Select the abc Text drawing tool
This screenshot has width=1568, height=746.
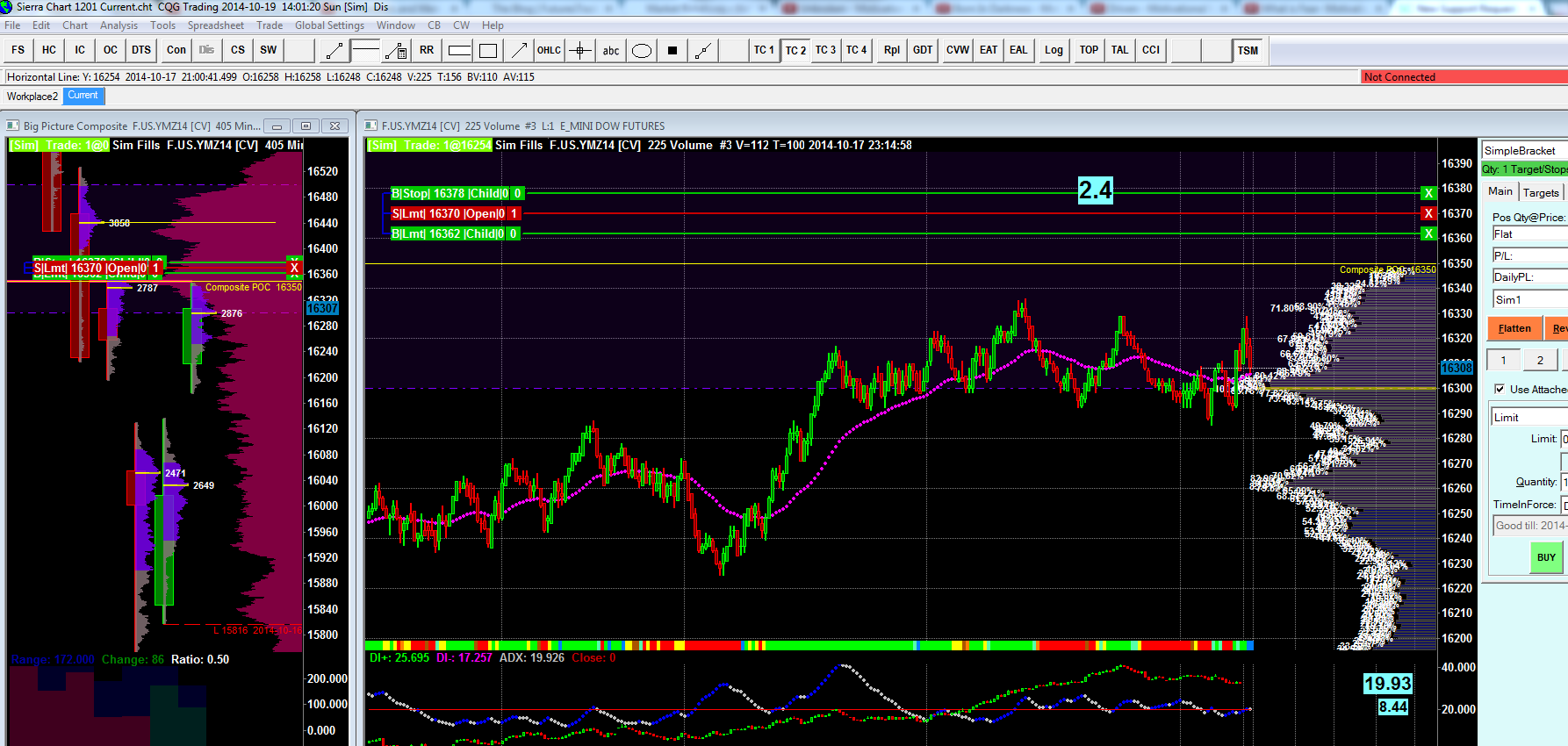coord(611,50)
